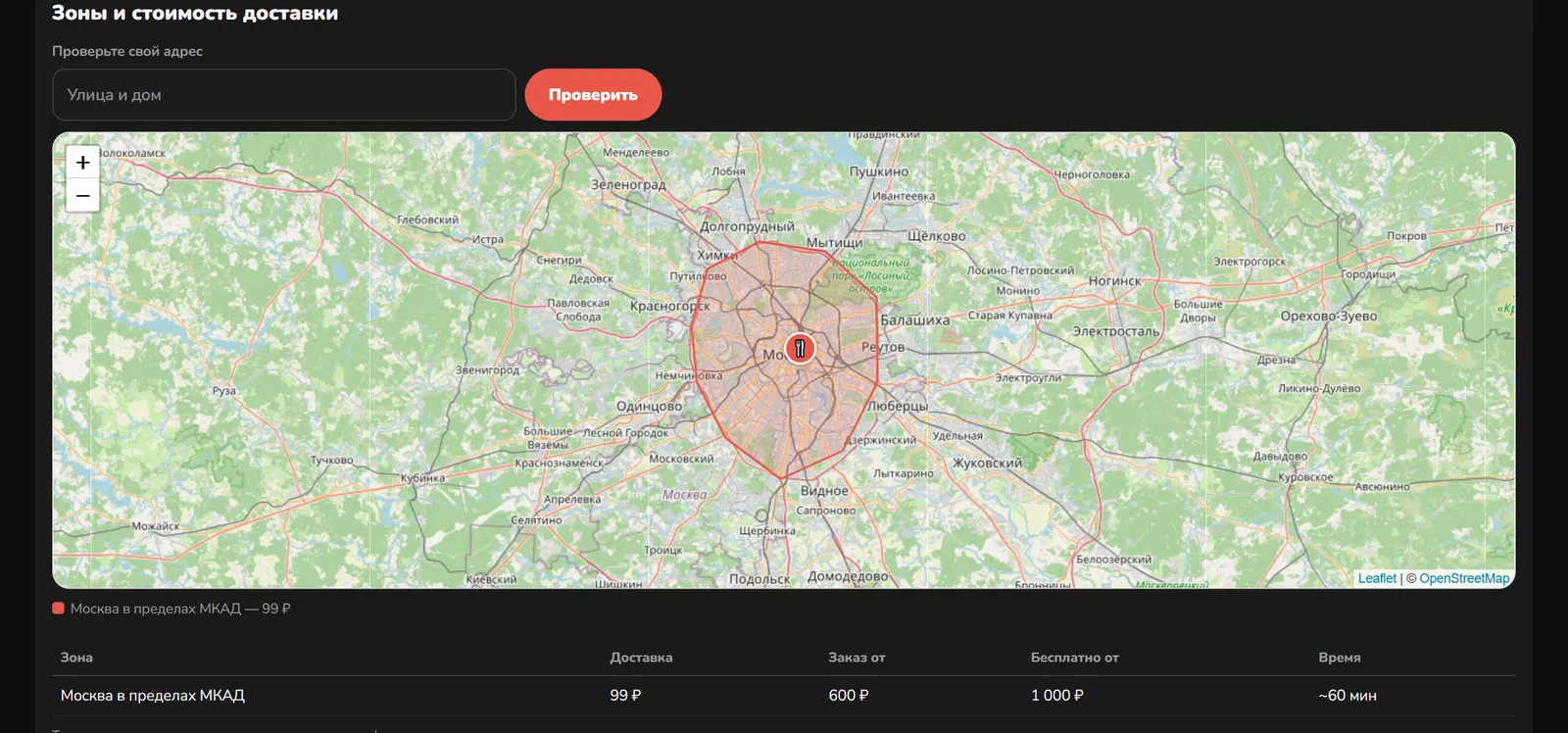Click the ~60 мин time cell
1568x733 pixels.
[x=1347, y=696]
